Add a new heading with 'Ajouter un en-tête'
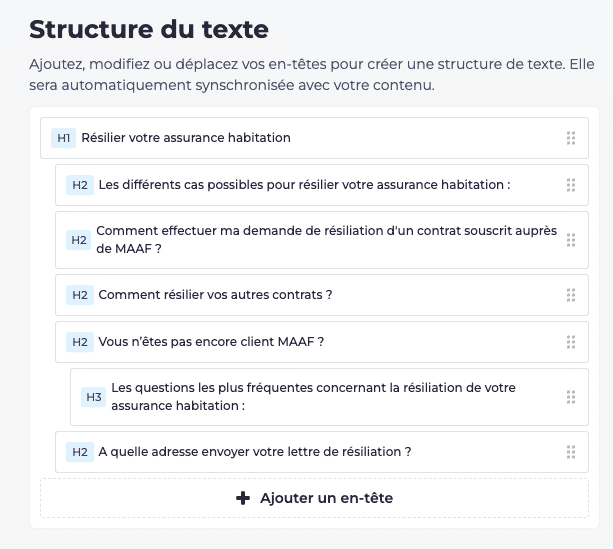 pyautogui.click(x=314, y=498)
